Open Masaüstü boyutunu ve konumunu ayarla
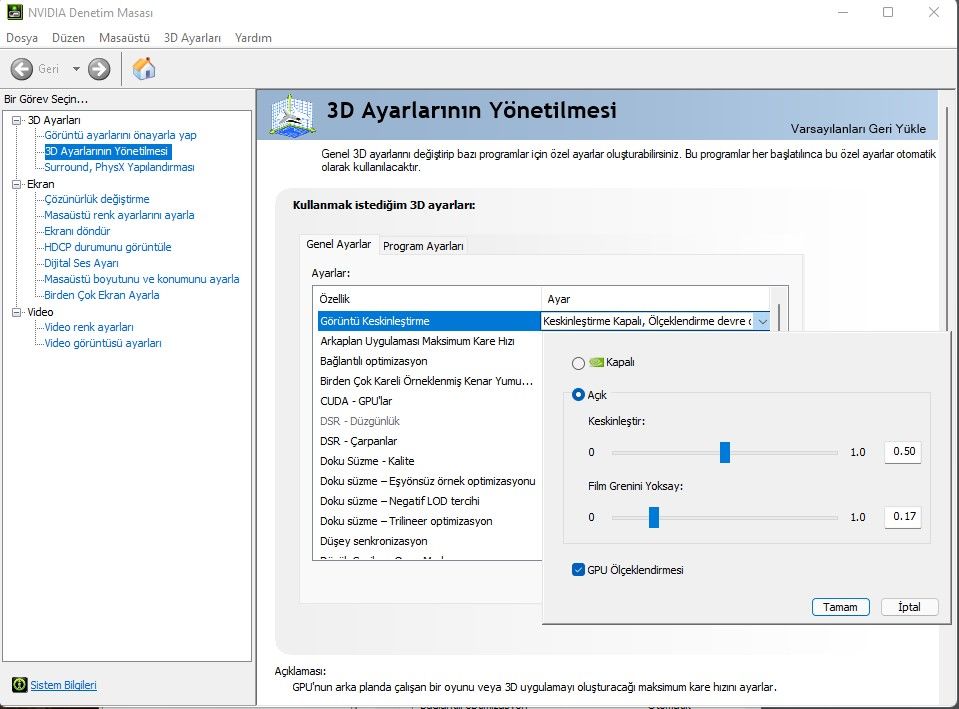The height and width of the screenshot is (709, 959). (x=142, y=279)
